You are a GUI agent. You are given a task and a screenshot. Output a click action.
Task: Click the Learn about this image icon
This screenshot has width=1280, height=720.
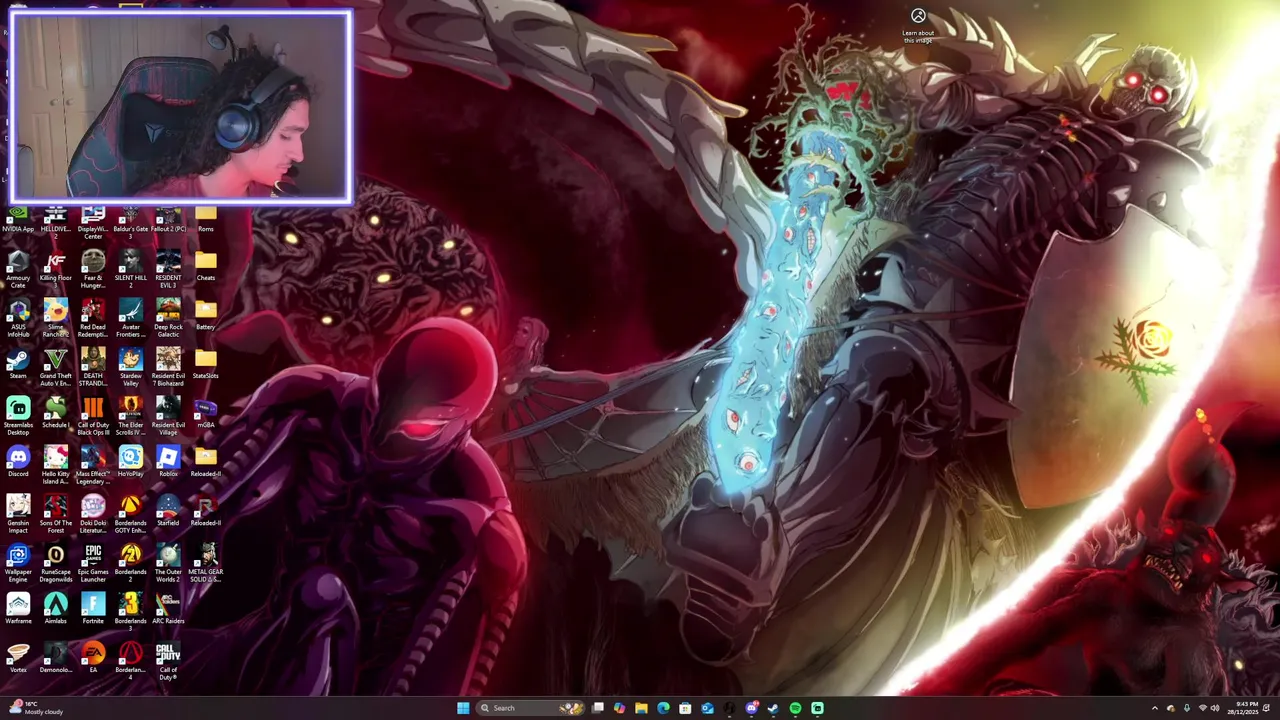[x=918, y=25]
